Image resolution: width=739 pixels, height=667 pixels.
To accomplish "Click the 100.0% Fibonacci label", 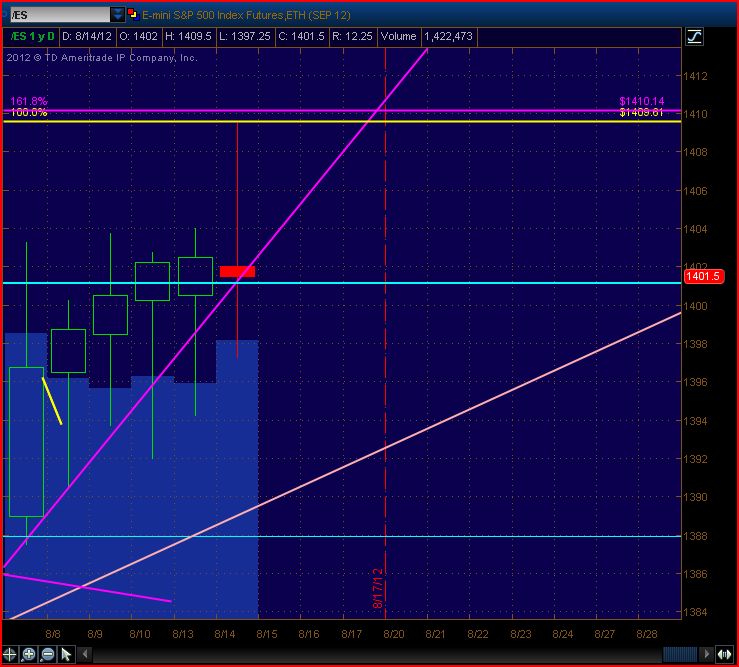I will 29,113.
